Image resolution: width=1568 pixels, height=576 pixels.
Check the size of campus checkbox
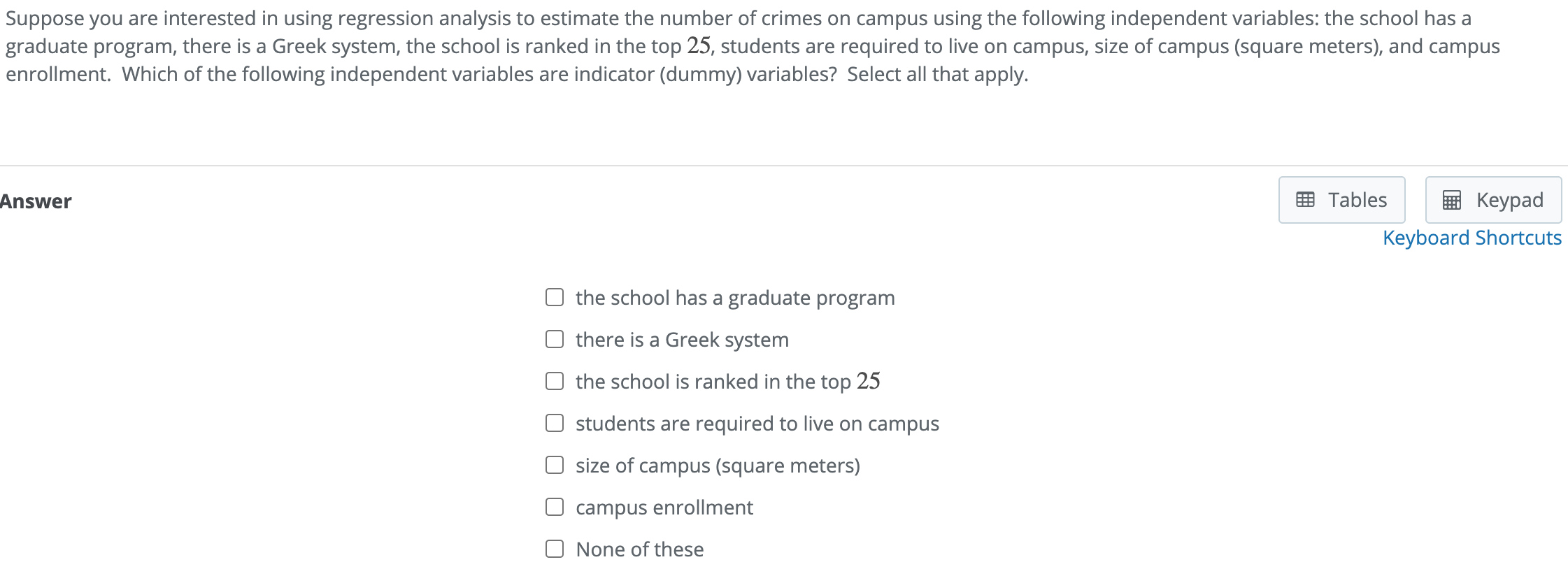point(555,465)
